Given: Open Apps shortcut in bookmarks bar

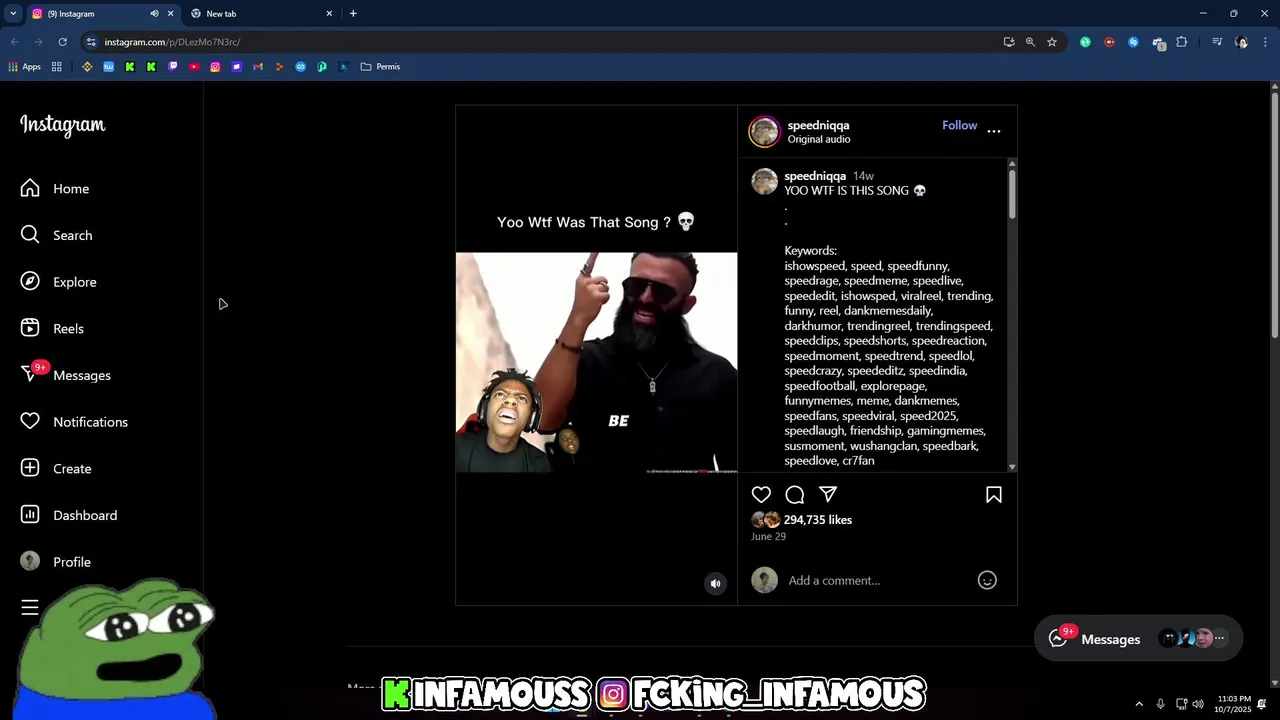Looking at the screenshot, I should (24, 67).
